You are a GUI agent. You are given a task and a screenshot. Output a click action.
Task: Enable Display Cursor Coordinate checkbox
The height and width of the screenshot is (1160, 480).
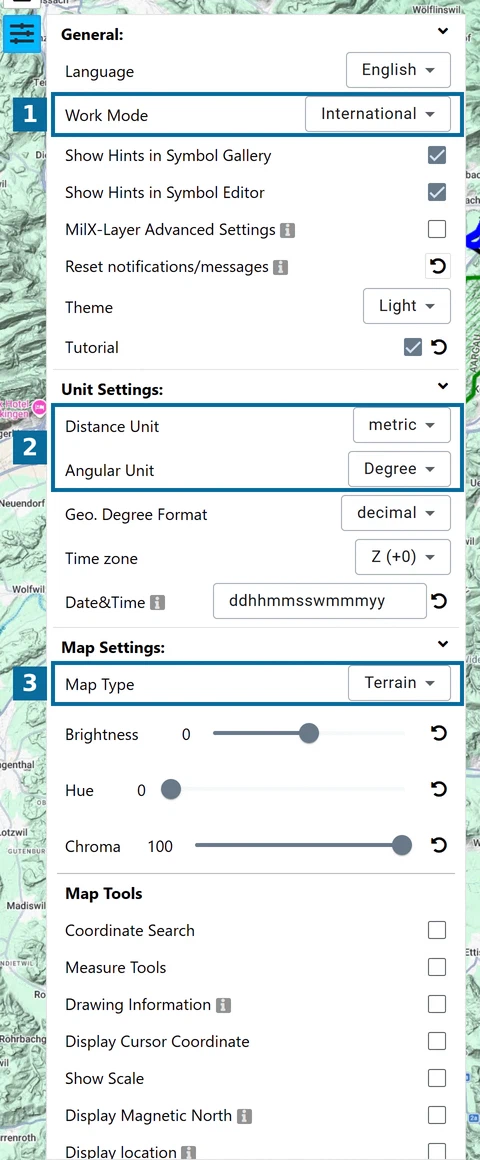pos(437,1041)
